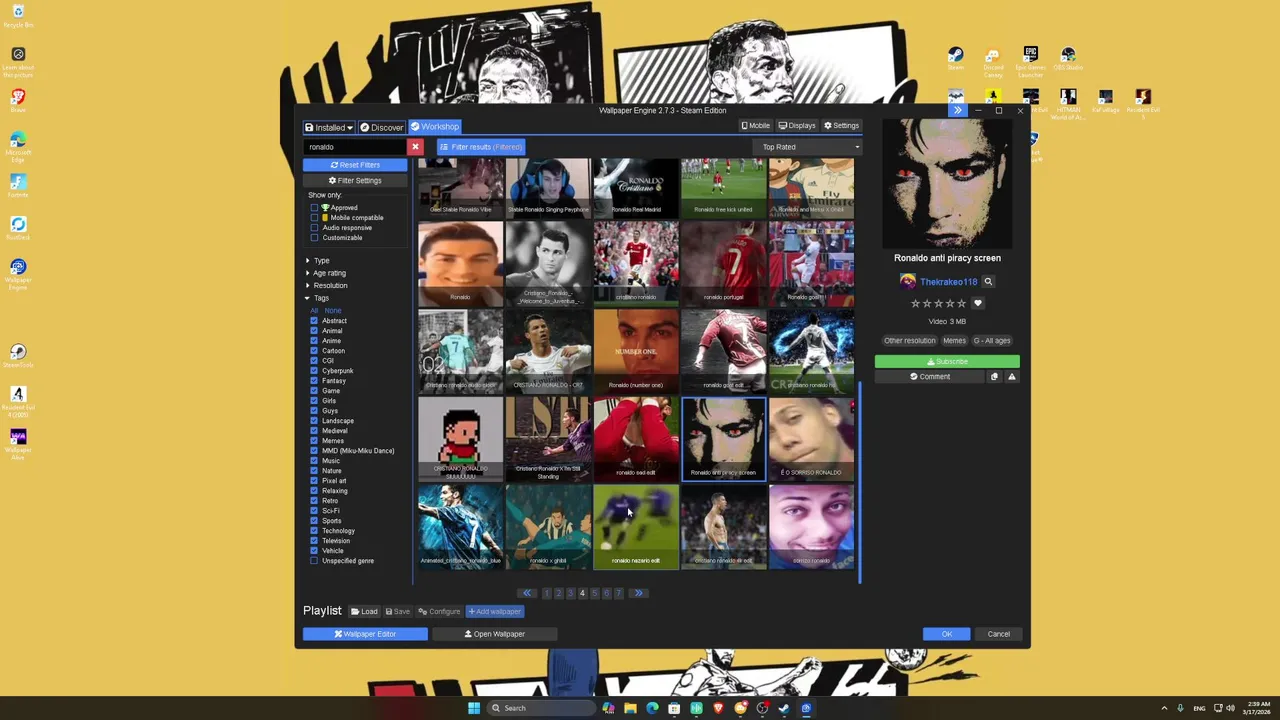Click the Memes tag chip
The height and width of the screenshot is (720, 1280).
click(x=954, y=341)
